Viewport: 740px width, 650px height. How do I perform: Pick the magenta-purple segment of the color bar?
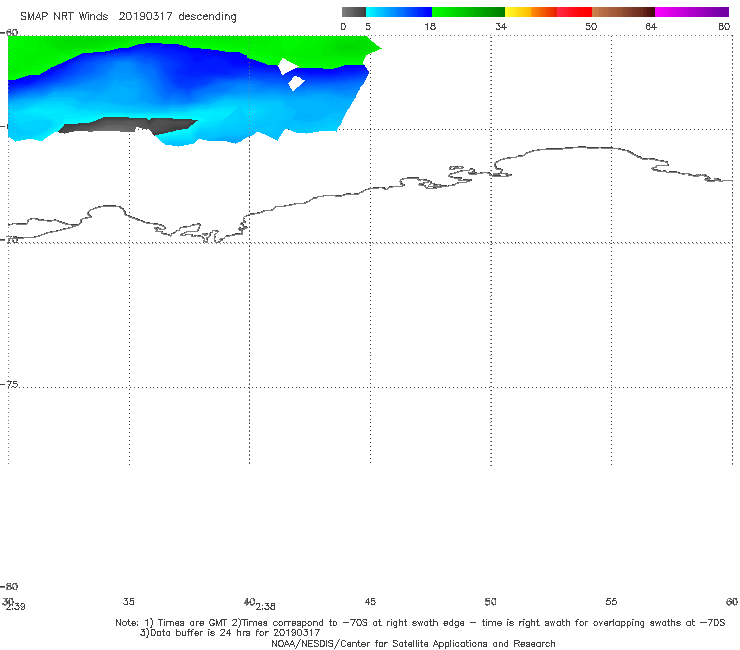click(692, 12)
